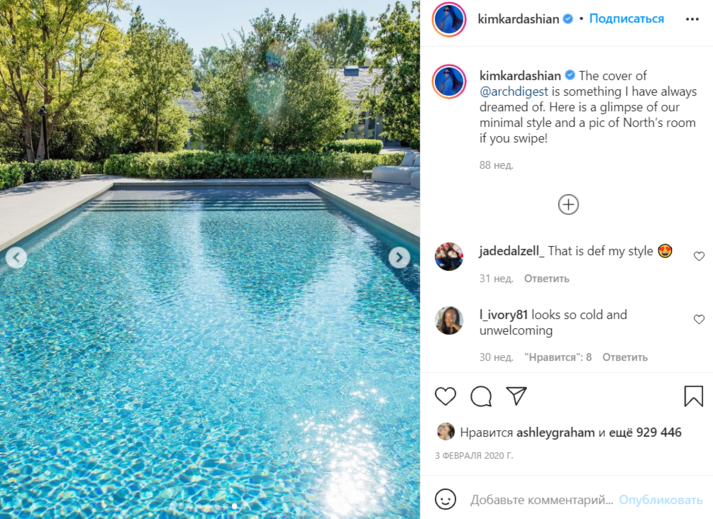Click the comment input field
The width and height of the screenshot is (713, 519).
click(542, 500)
